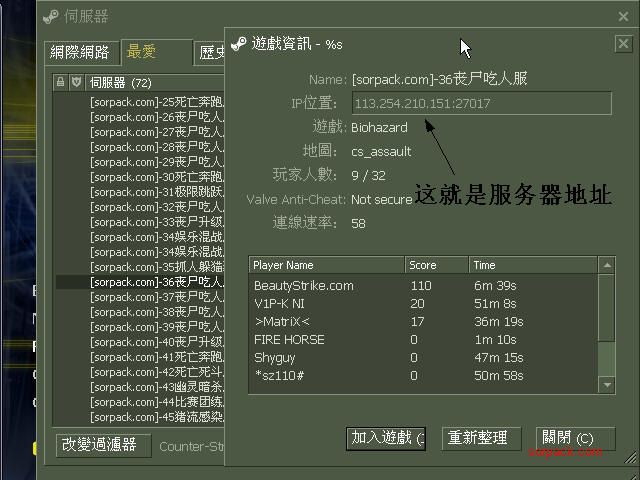Click into the IP位置 address field
Viewport: 640px width, 480px height.
[481, 103]
